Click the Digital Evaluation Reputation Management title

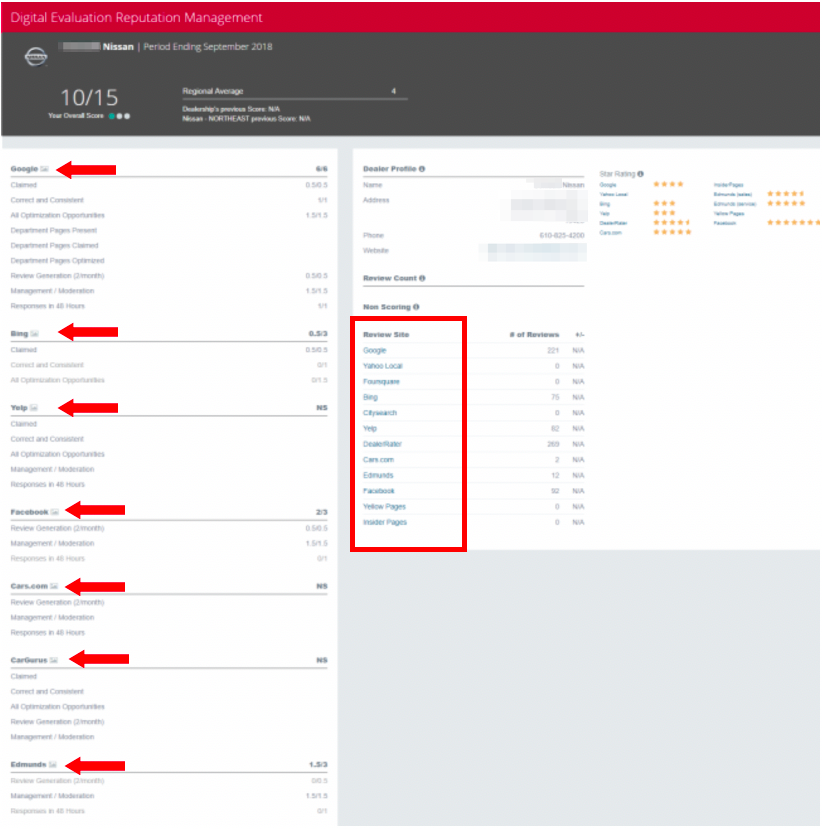[x=136, y=17]
